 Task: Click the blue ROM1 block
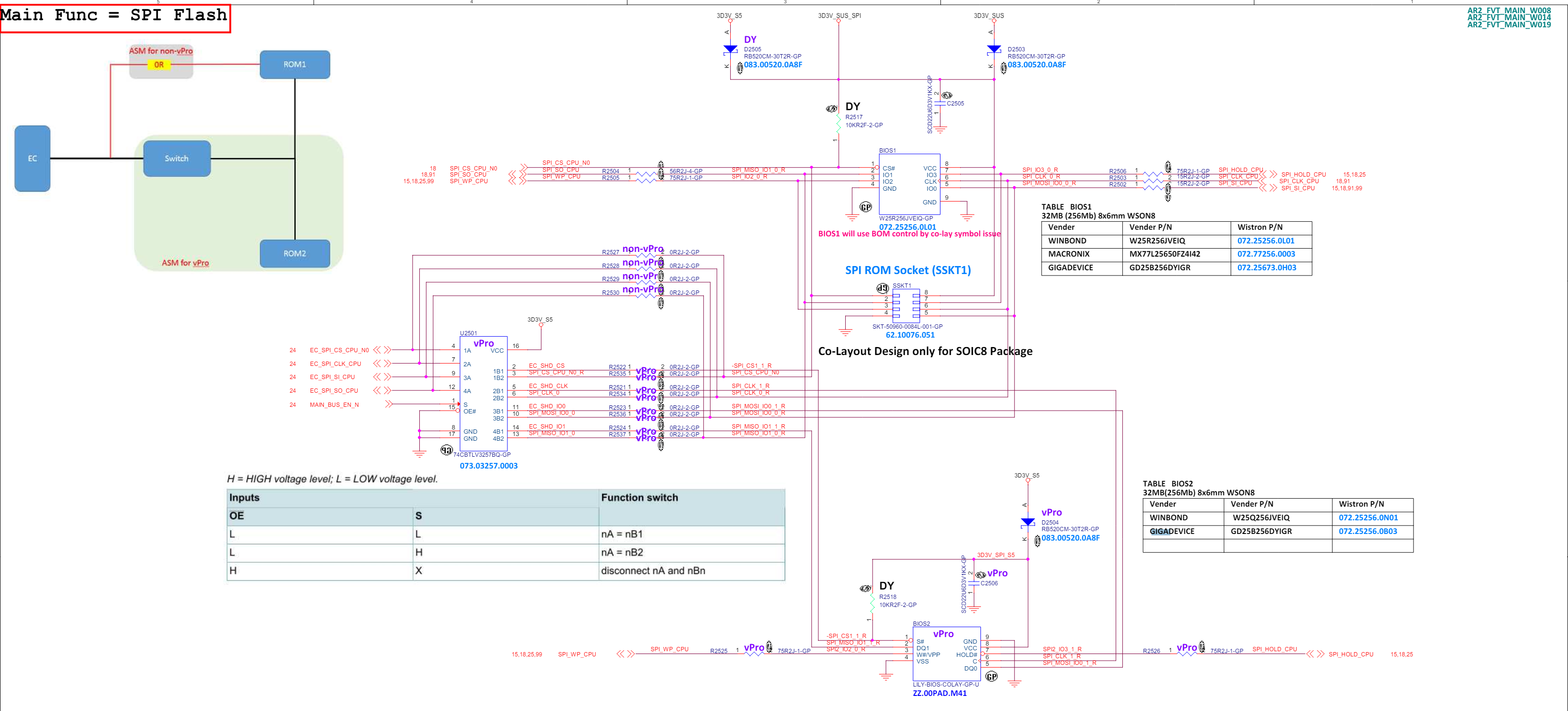(x=294, y=65)
